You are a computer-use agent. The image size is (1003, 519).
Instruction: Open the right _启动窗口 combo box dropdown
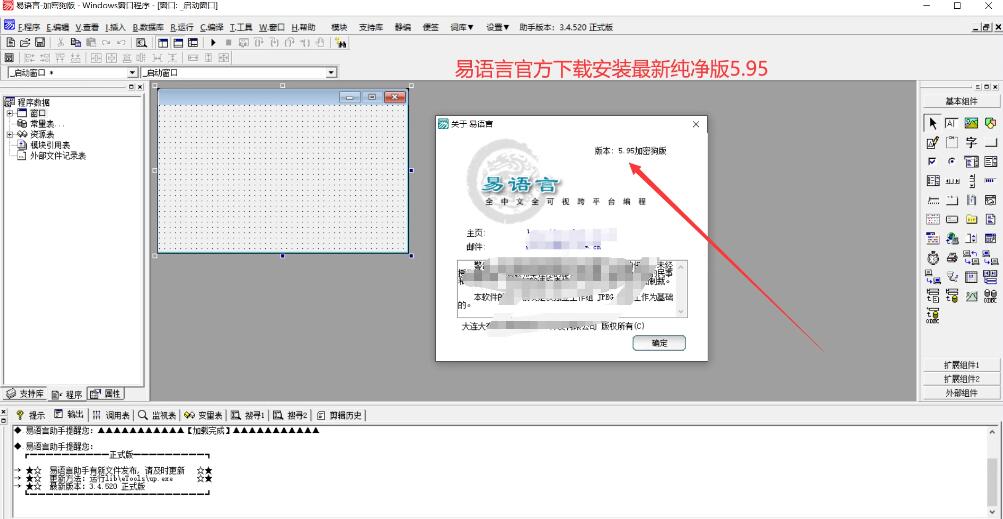tap(331, 73)
